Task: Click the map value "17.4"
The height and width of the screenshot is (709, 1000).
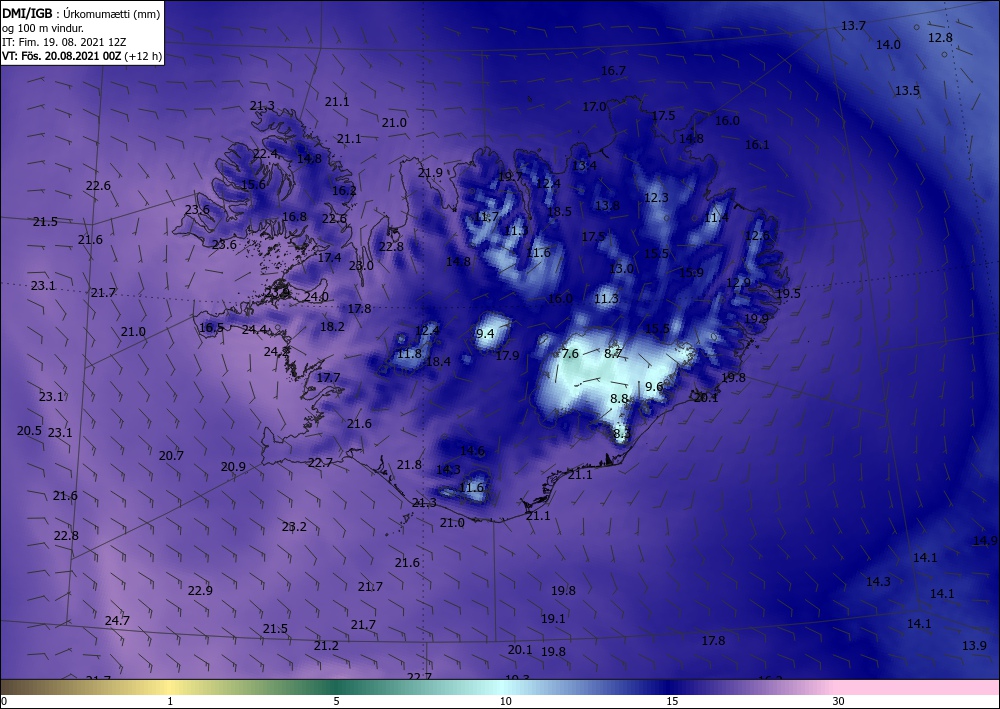Action: pyautogui.click(x=329, y=258)
